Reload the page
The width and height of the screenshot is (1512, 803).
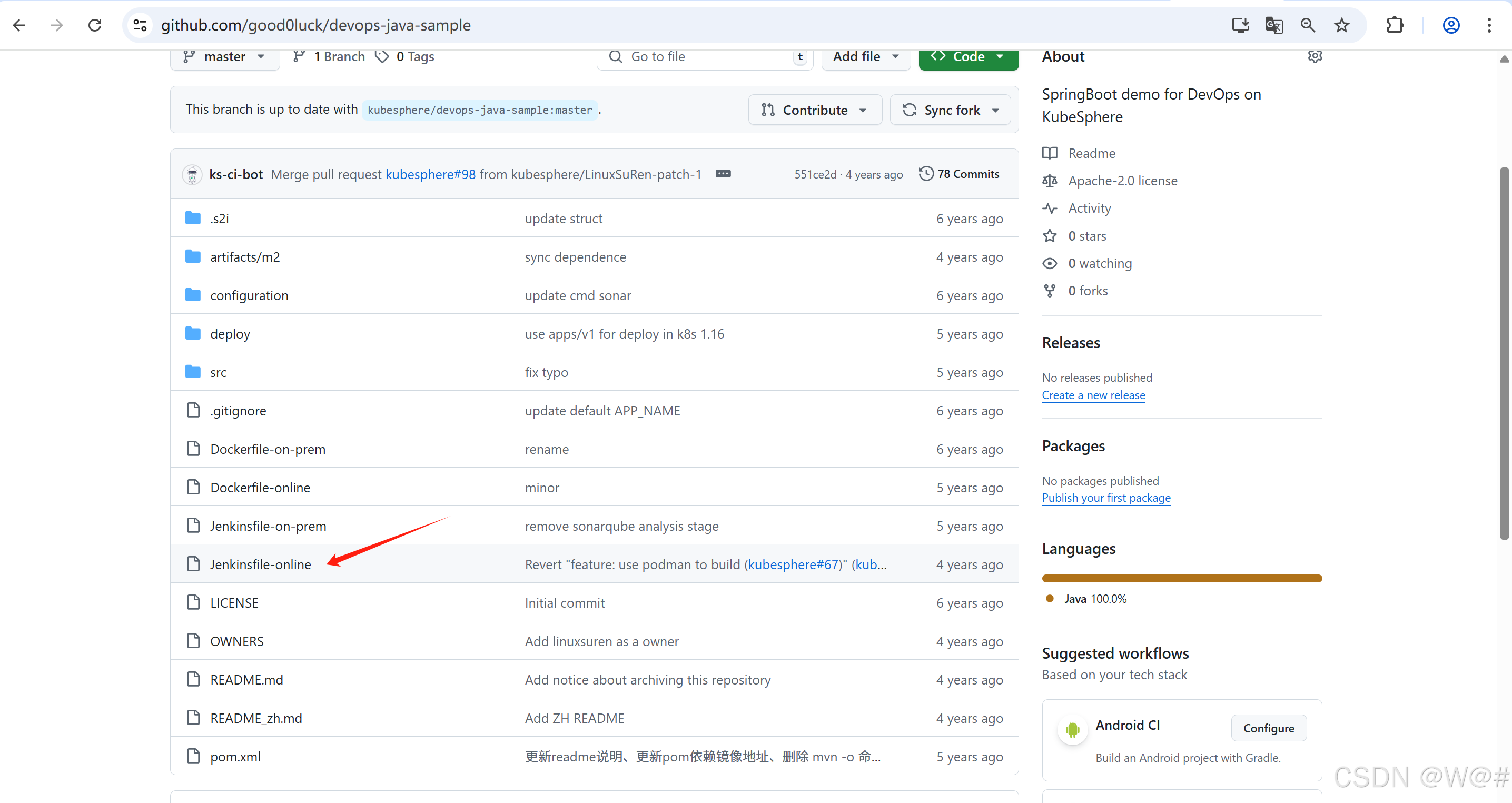(x=94, y=25)
